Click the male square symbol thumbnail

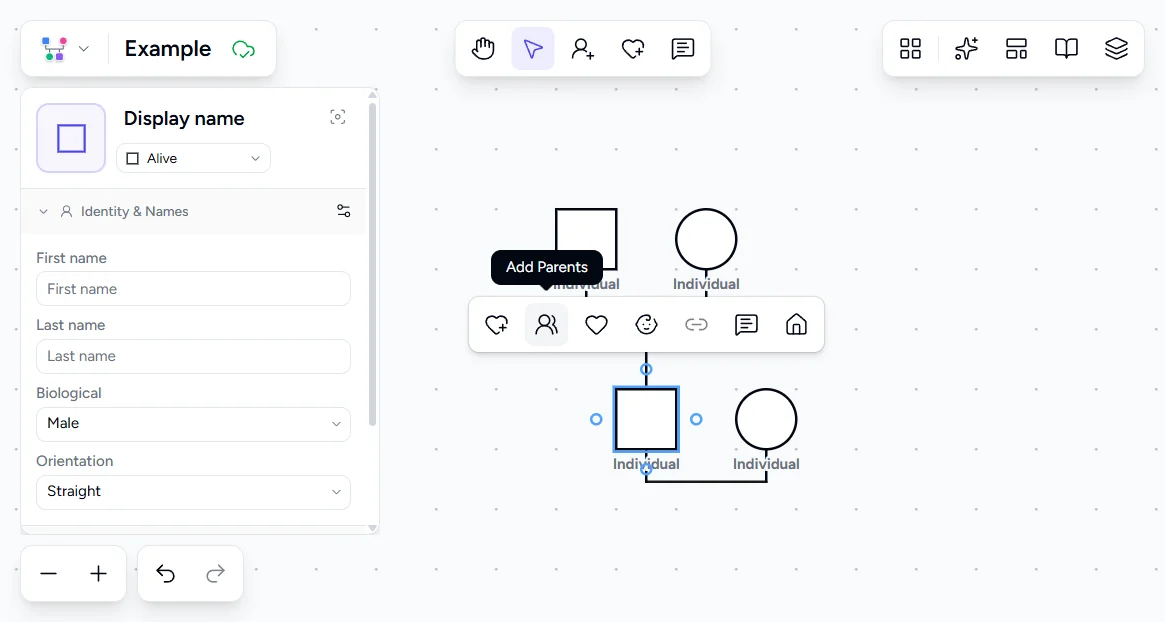pos(71,138)
